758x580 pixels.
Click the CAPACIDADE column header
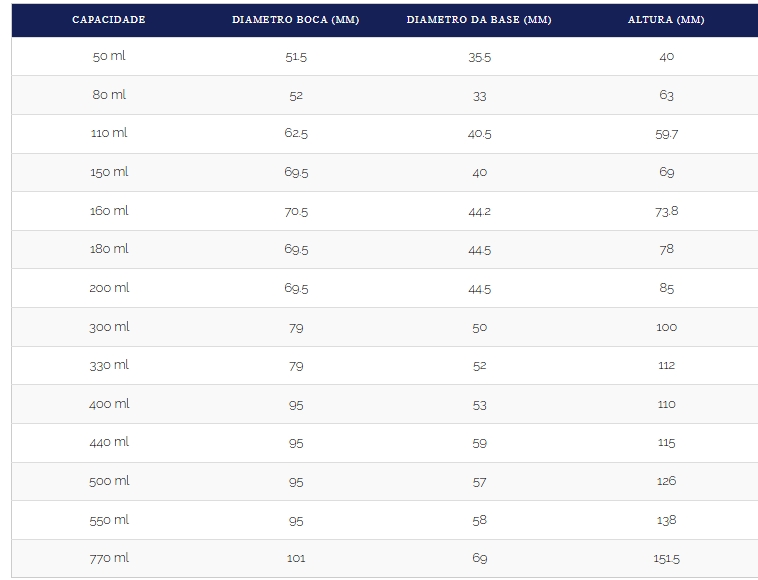pos(109,20)
